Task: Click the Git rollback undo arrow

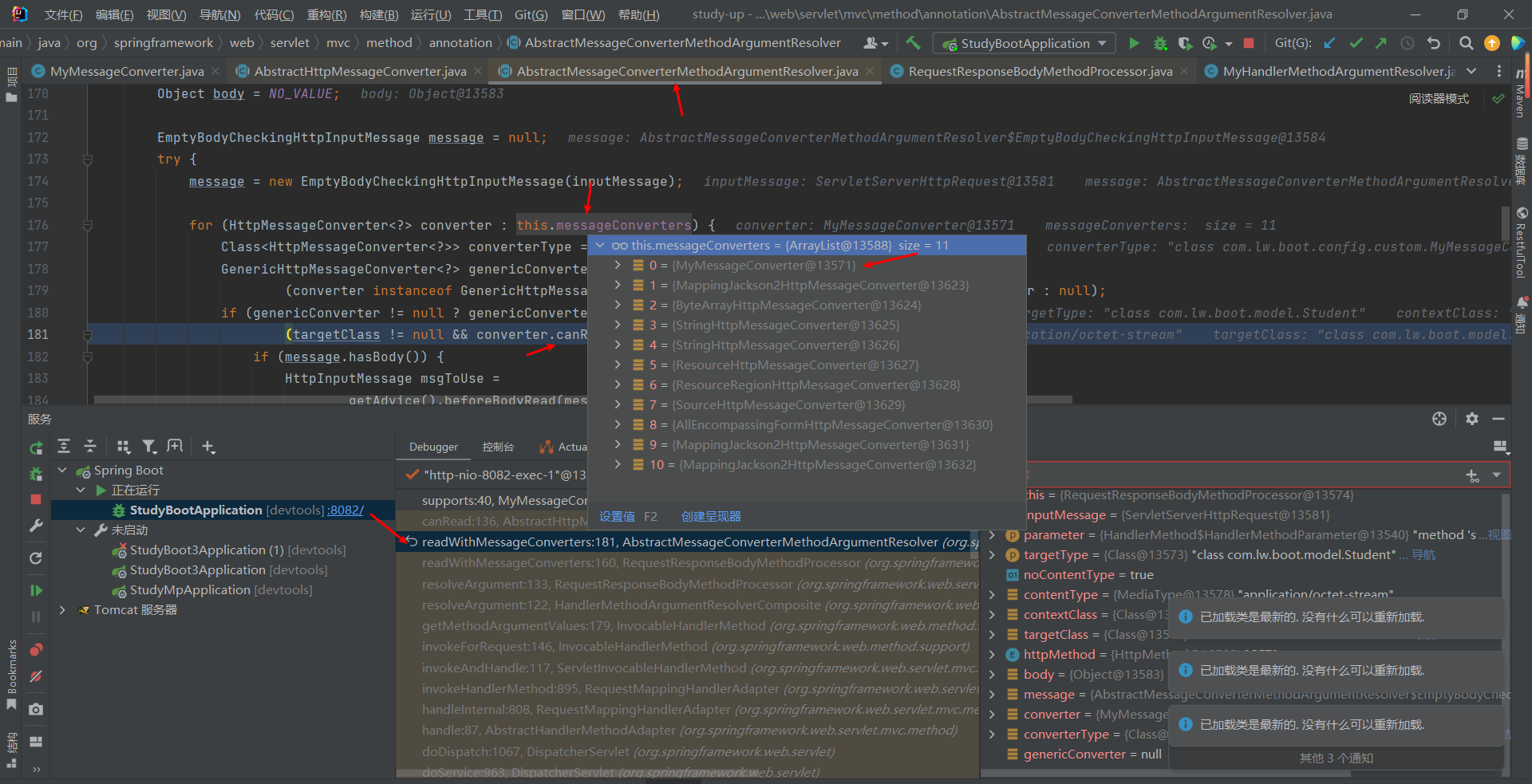Action: (1434, 43)
